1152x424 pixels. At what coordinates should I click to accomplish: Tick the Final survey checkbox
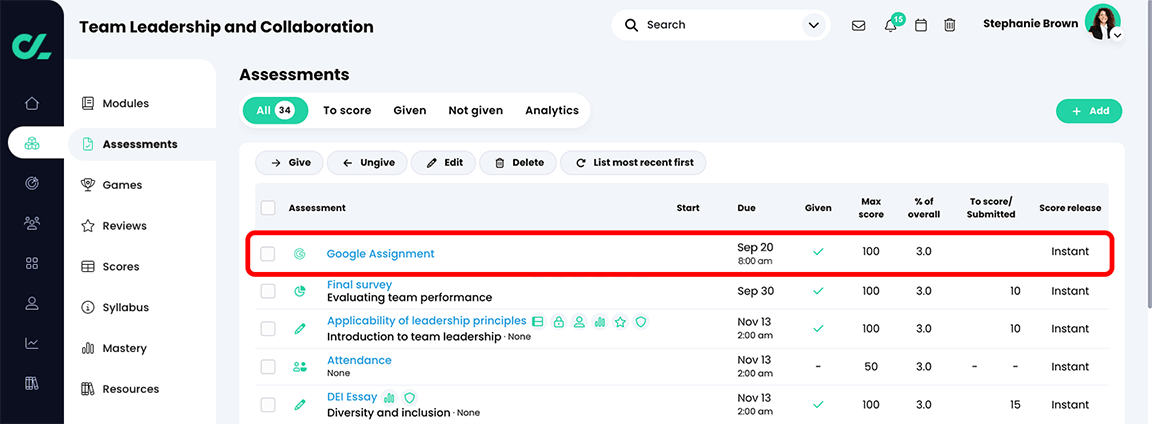tap(268, 291)
